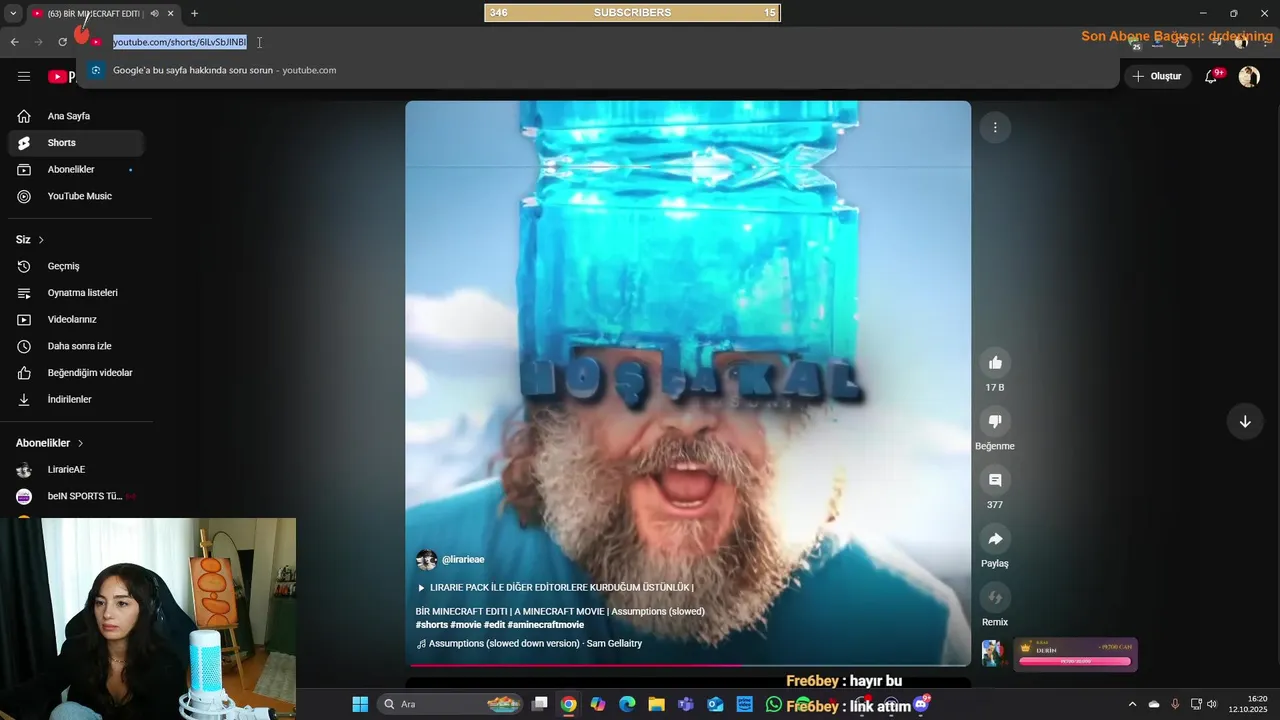
Task: Open the Windows Start menu
Action: (x=360, y=704)
